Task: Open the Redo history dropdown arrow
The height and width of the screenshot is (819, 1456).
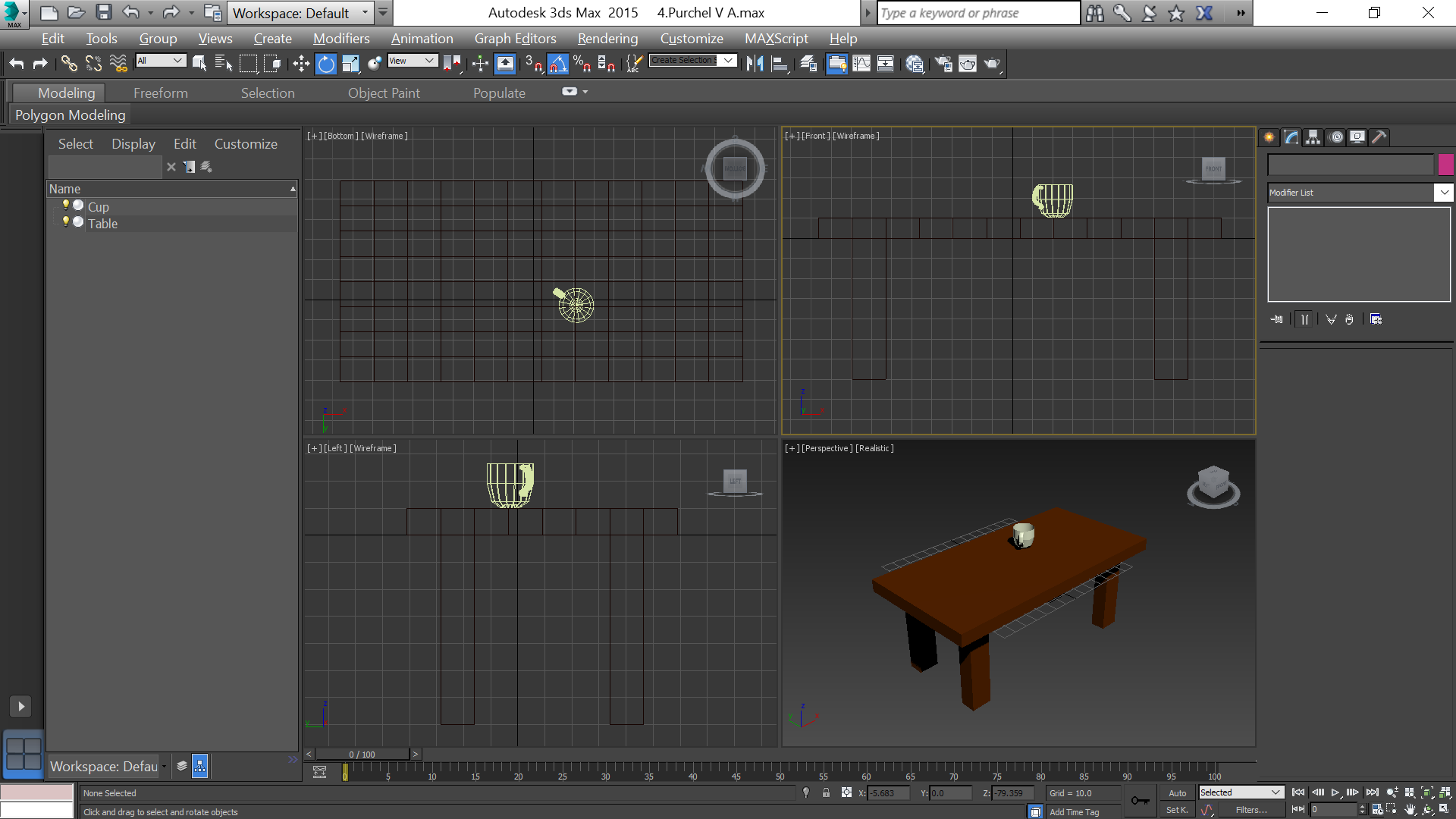Action: click(190, 13)
